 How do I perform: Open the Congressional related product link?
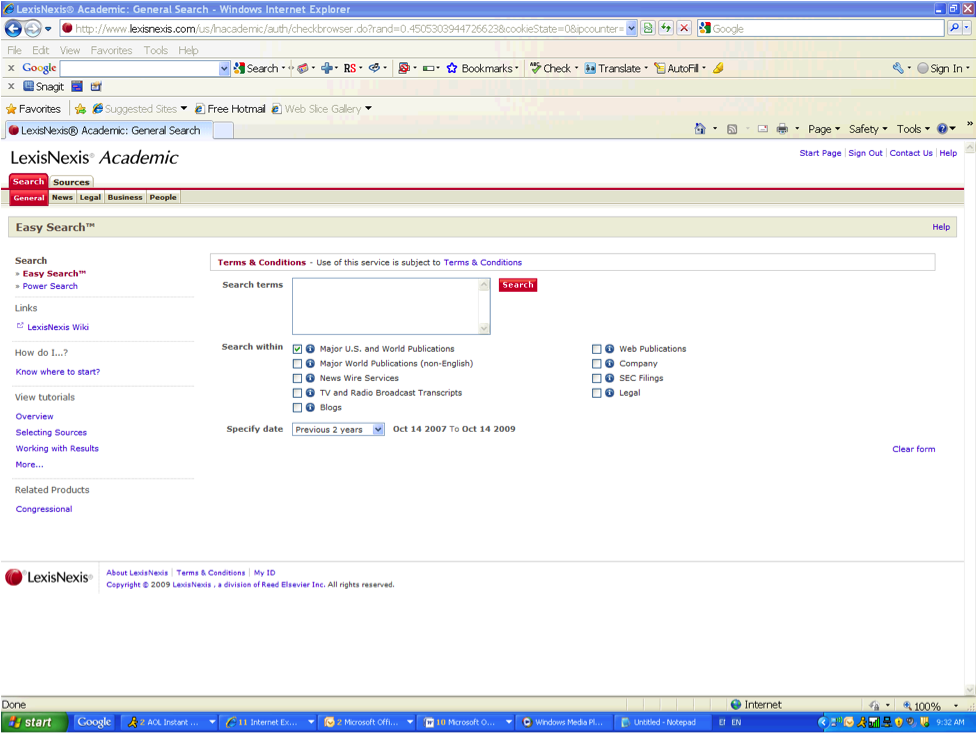pyautogui.click(x=44, y=509)
